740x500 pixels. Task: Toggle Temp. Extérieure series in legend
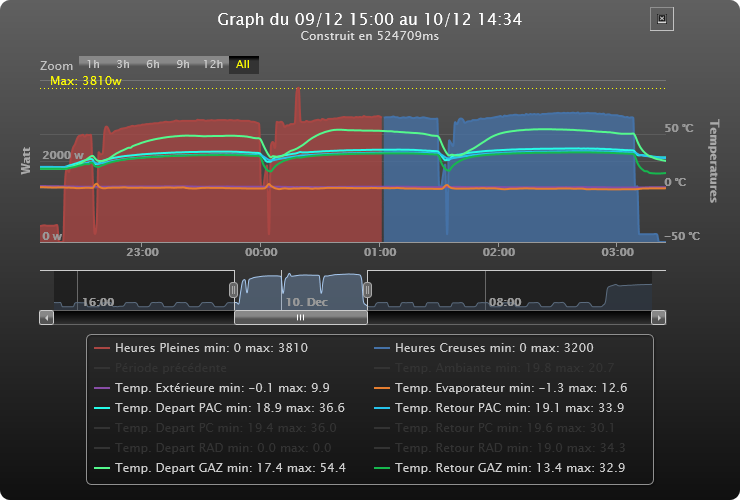pyautogui.click(x=222, y=388)
